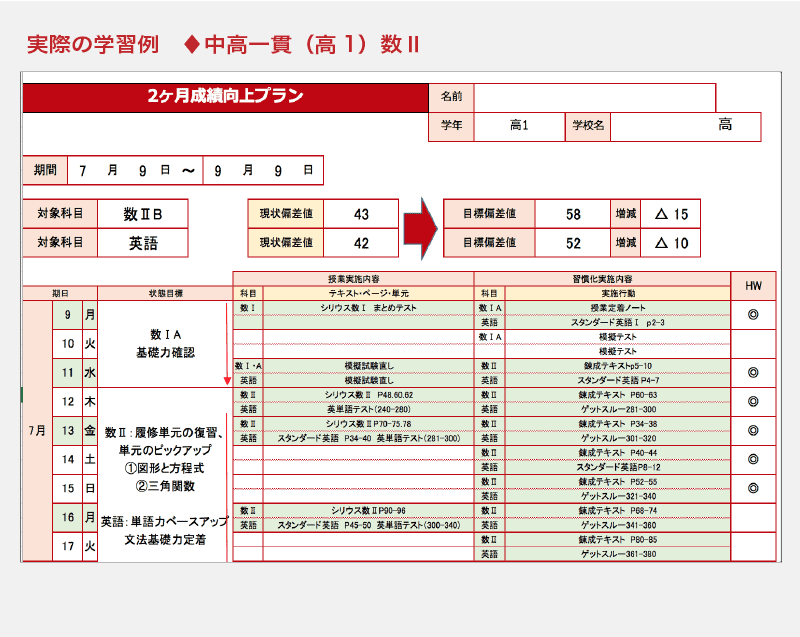800x637 pixels.
Task: Select current deviation value 42
Action: (361, 243)
